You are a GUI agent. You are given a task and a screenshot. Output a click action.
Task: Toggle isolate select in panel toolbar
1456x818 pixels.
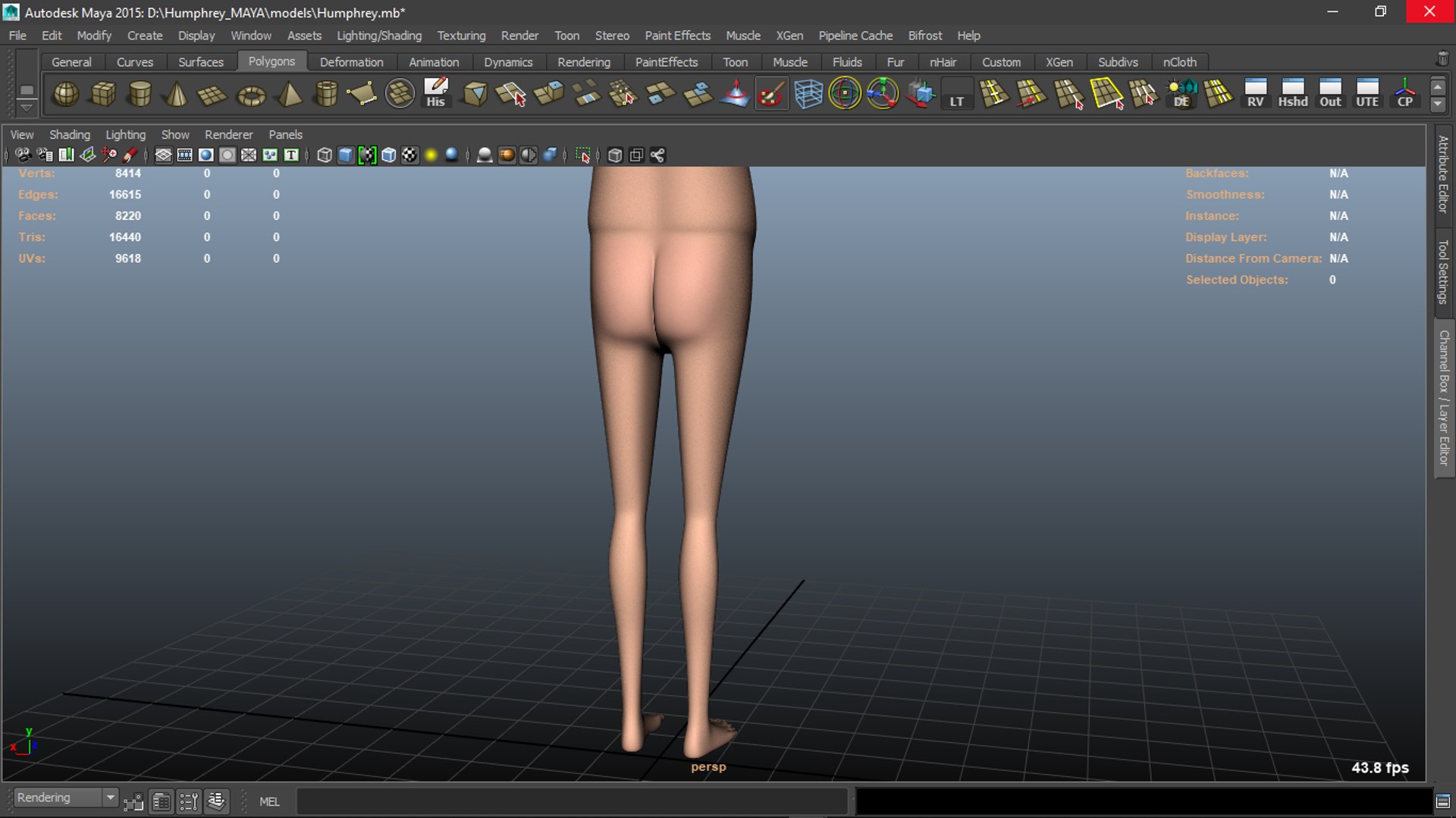click(x=582, y=155)
